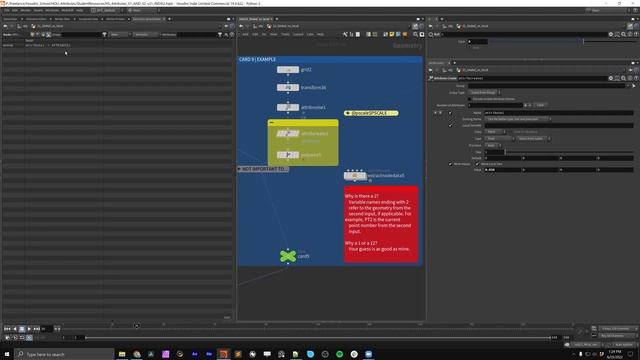Click the play forward button on timeline

pos(29,329)
